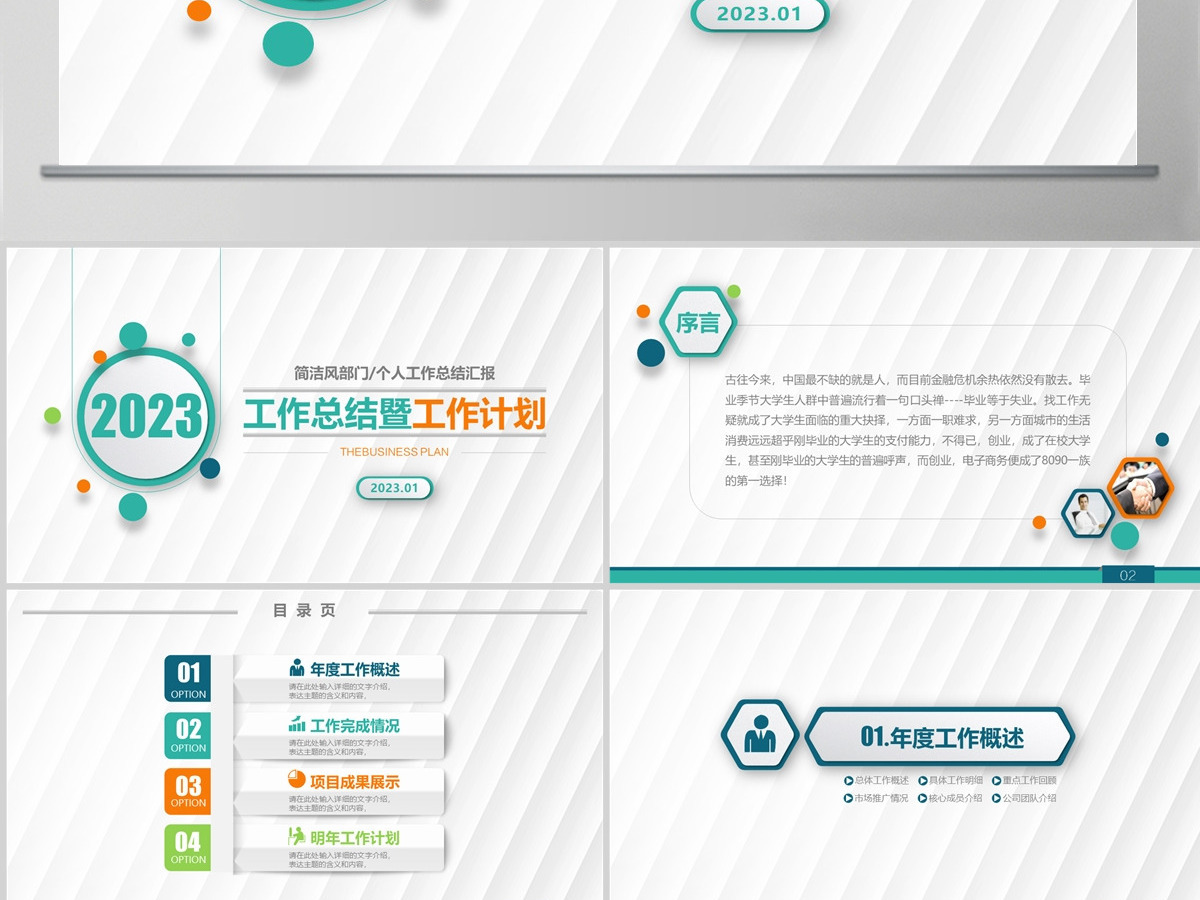Select the 工作完成情况 contents heading
Screen dimensions: 1200x900
tap(355, 725)
